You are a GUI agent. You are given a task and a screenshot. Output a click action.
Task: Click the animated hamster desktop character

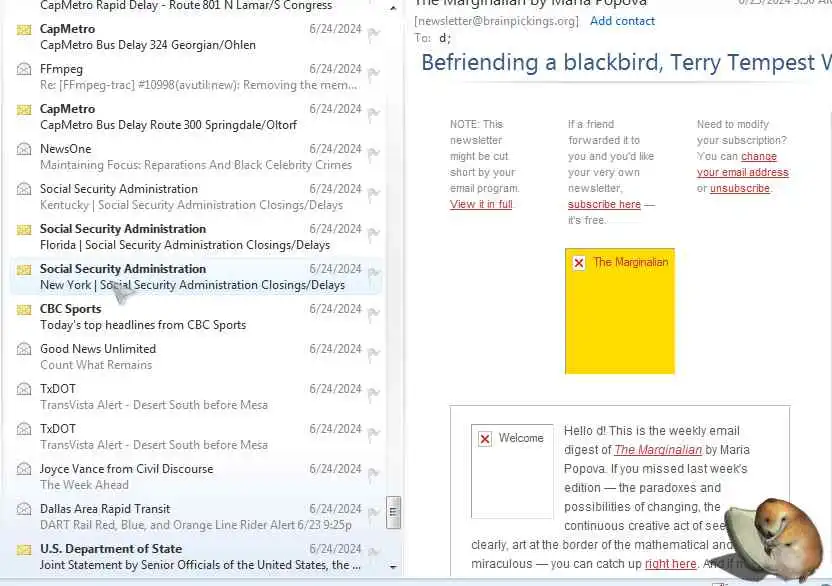pyautogui.click(x=773, y=540)
